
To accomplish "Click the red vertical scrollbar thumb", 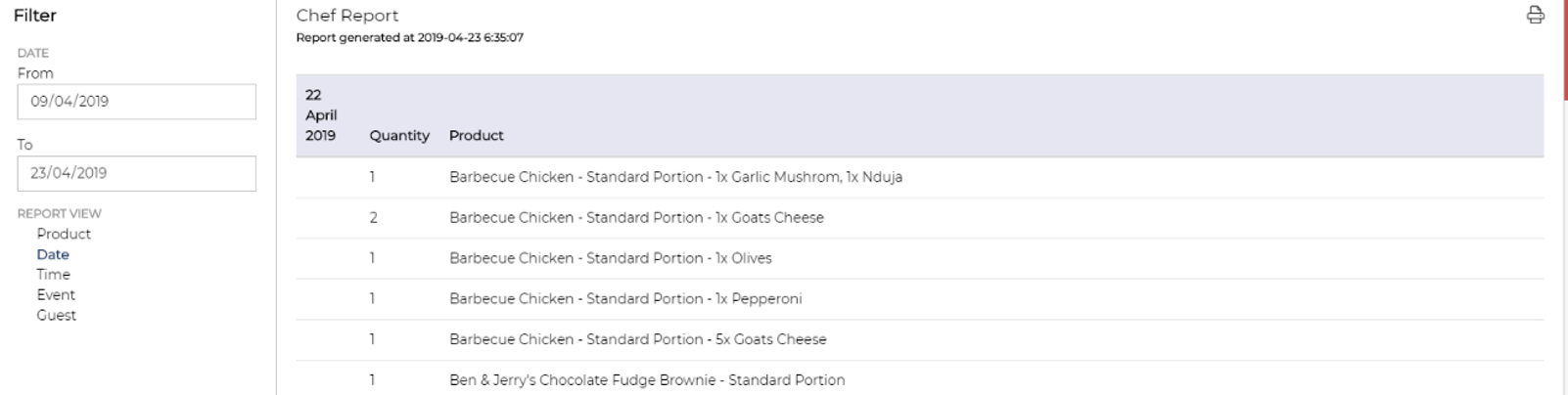I will pyautogui.click(x=1565, y=49).
